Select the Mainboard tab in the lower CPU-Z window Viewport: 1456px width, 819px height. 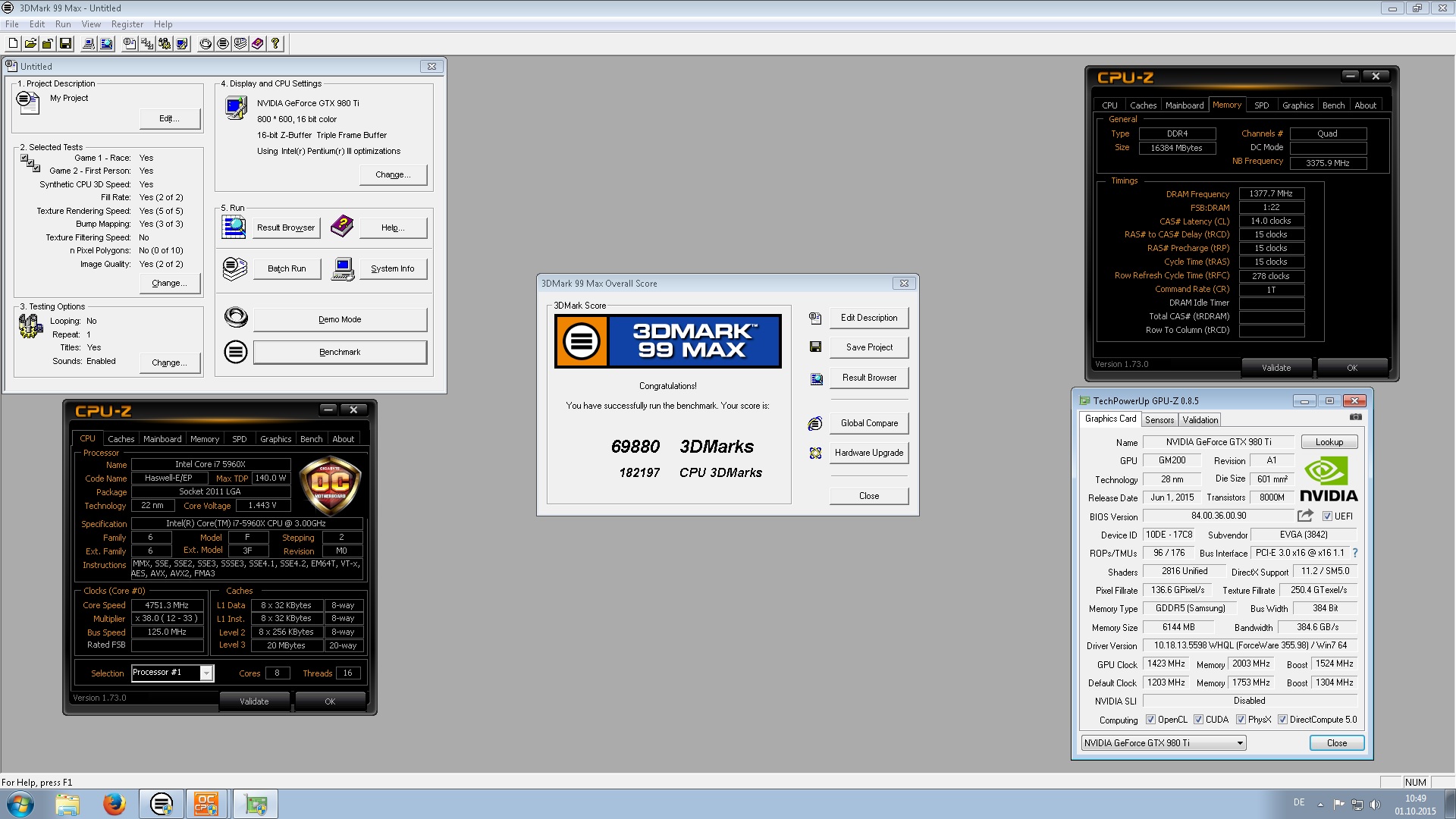tap(162, 439)
